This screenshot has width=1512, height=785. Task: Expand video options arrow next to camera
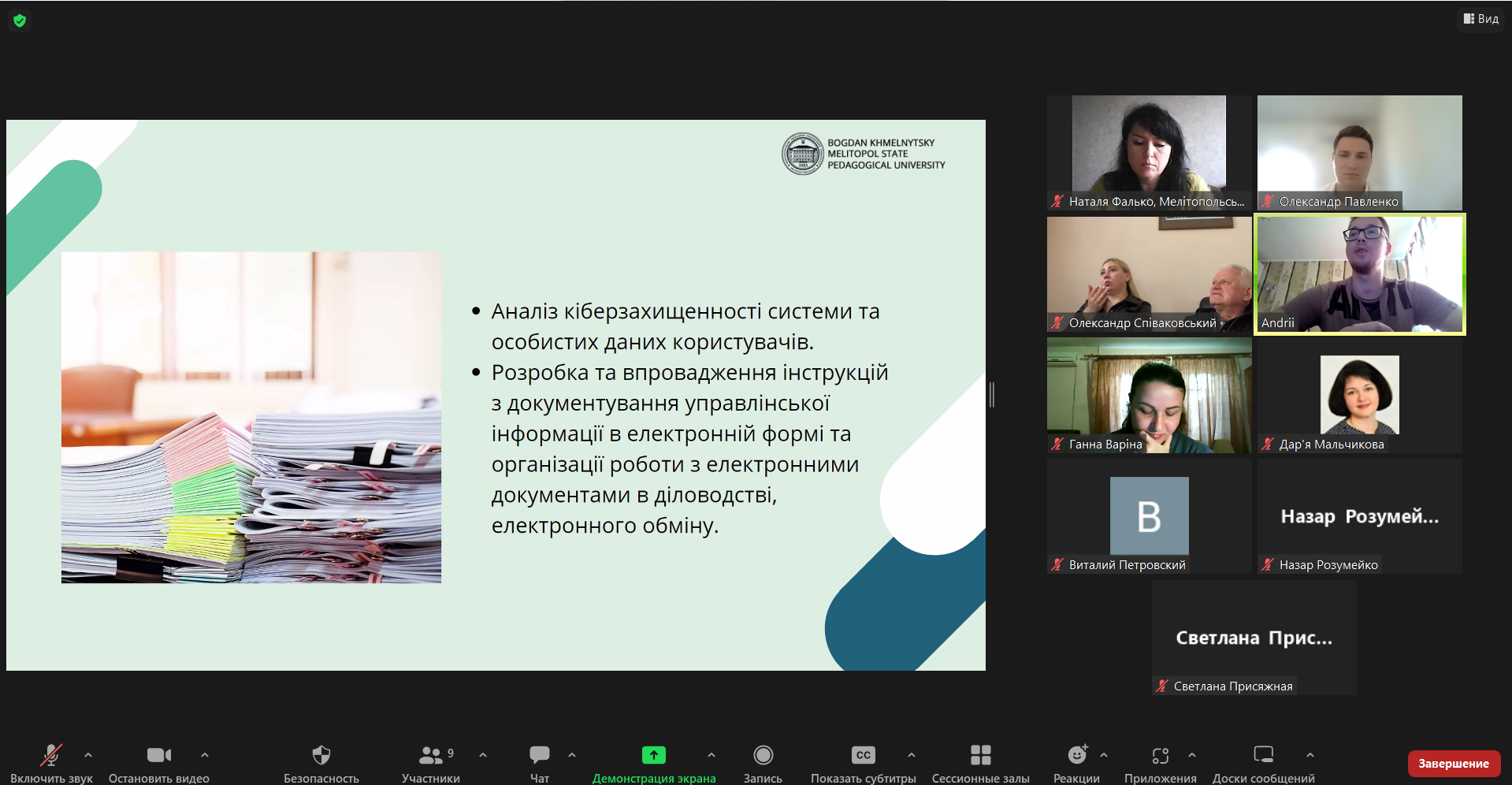coord(205,755)
